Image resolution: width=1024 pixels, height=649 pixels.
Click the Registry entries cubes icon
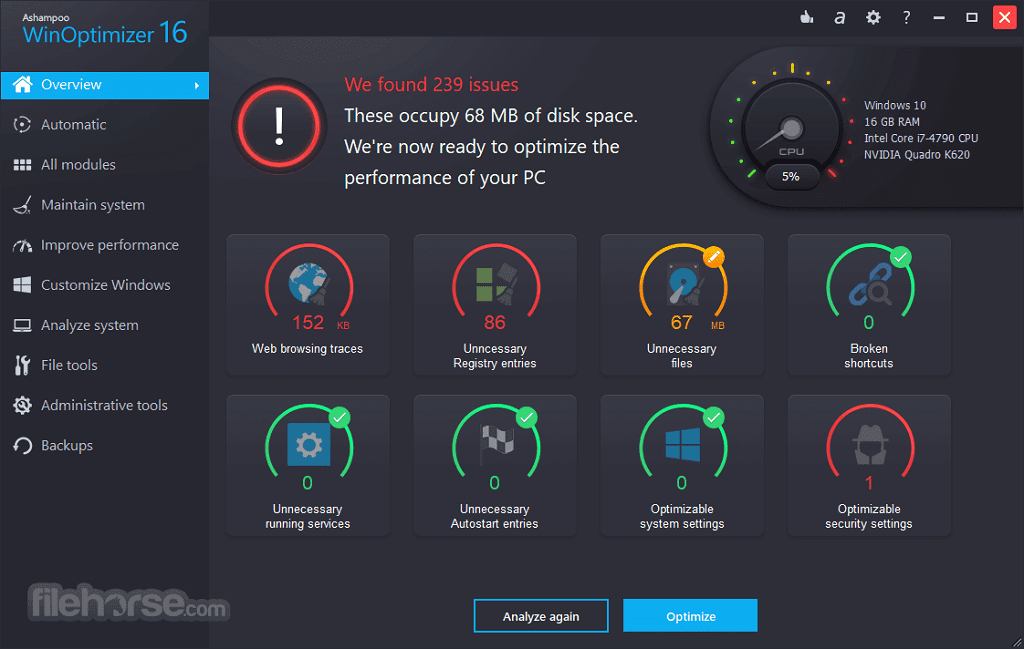[x=496, y=285]
